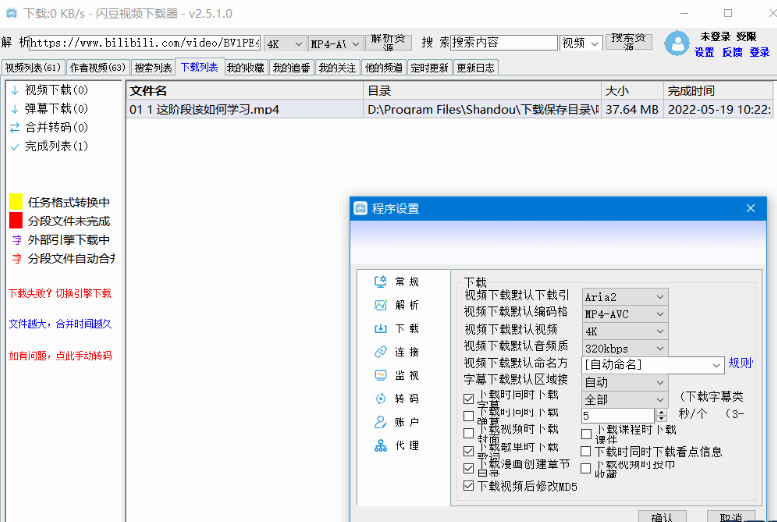Cancel settings with 取消 button

pos(731,516)
